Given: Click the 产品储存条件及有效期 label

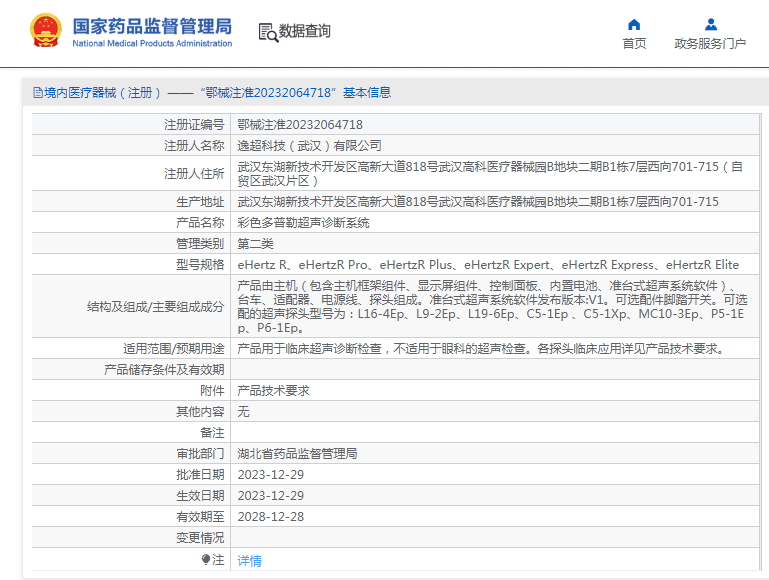Looking at the screenshot, I should point(164,370).
